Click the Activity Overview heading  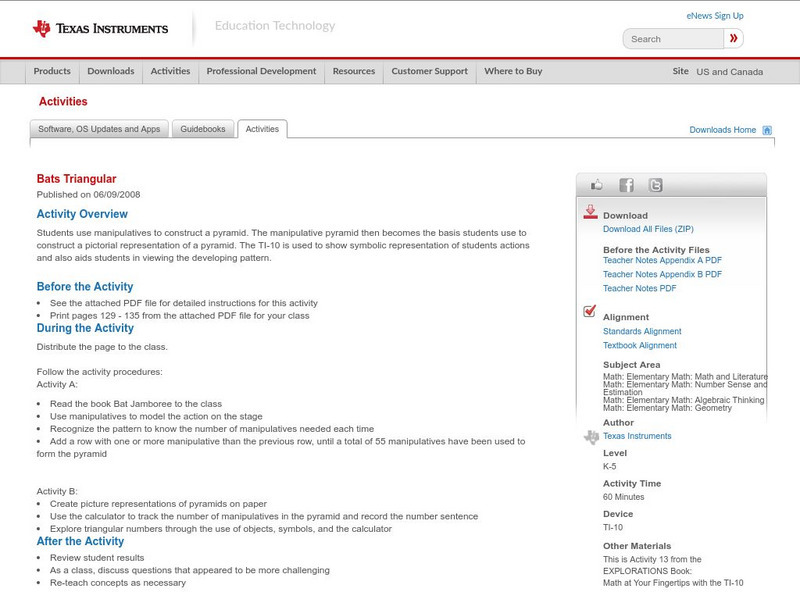(82, 214)
